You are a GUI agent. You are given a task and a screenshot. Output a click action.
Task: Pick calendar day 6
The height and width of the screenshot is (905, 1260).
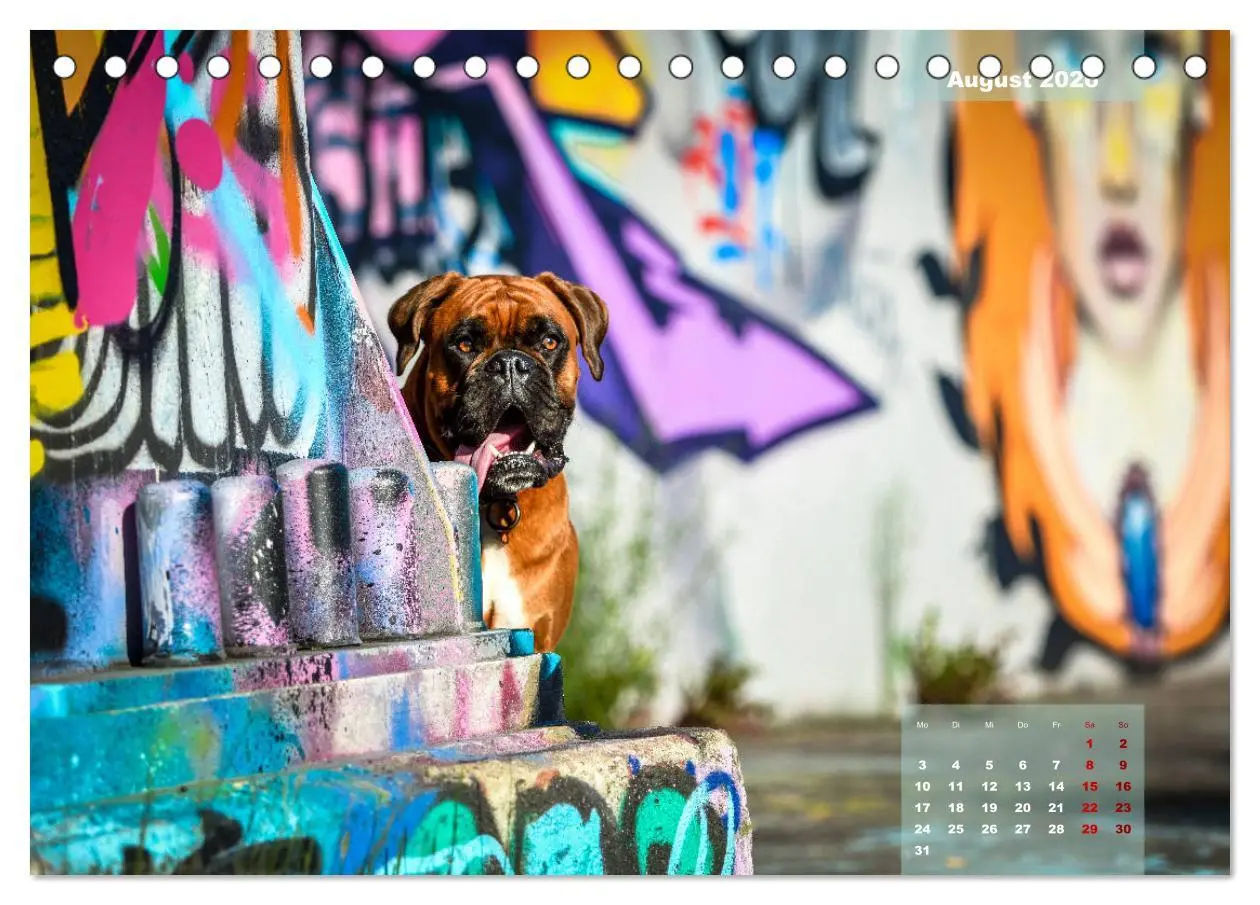tap(1022, 765)
